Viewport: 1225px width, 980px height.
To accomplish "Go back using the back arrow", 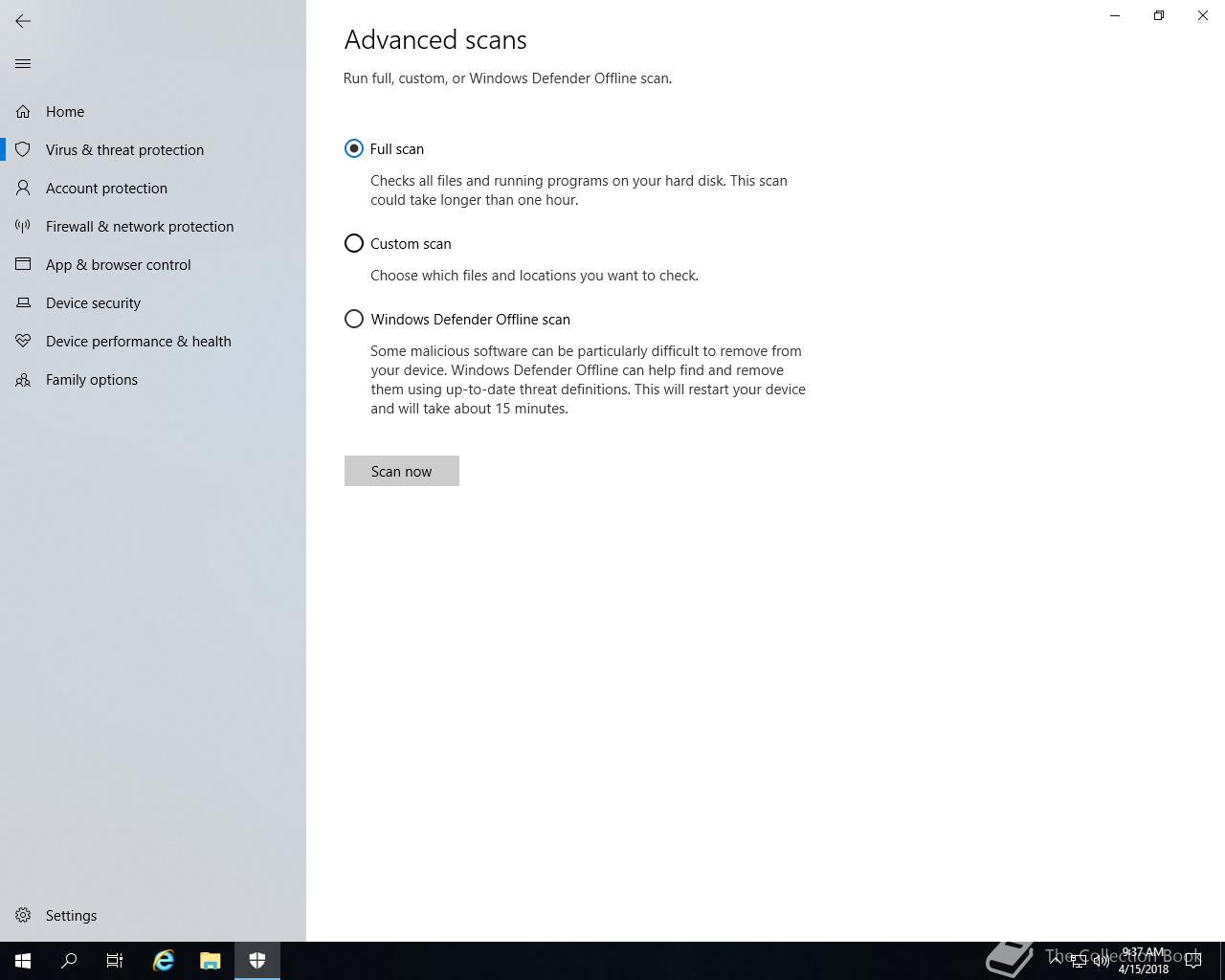I will click(x=23, y=21).
